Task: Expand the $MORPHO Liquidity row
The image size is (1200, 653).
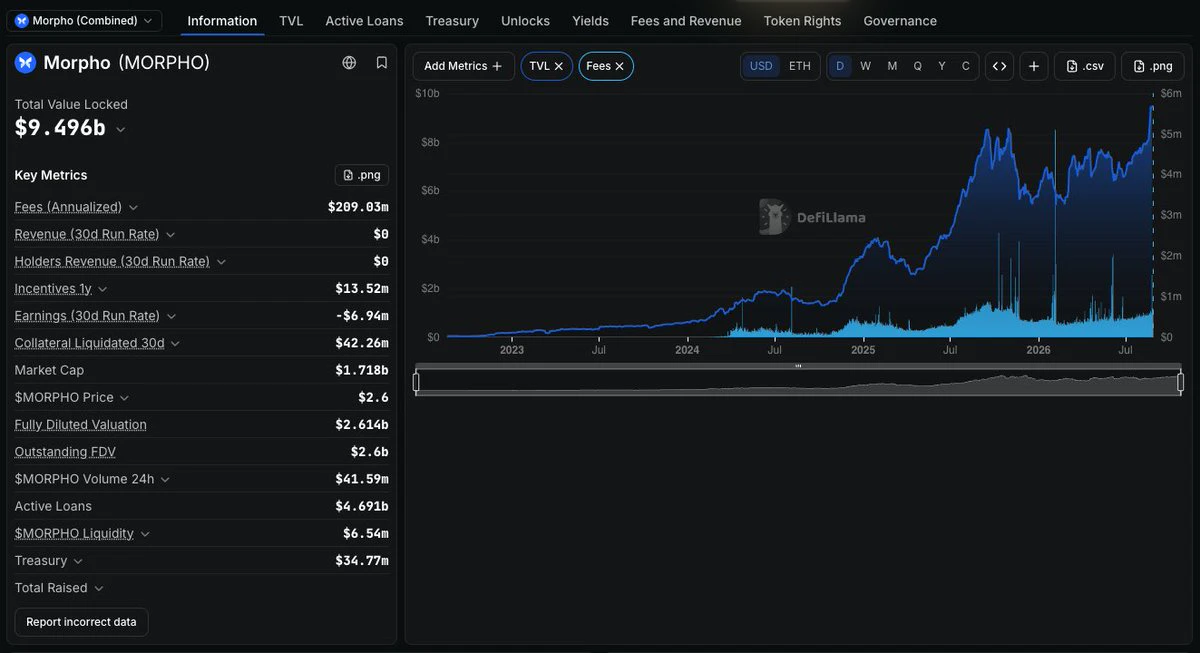Action: pos(145,534)
